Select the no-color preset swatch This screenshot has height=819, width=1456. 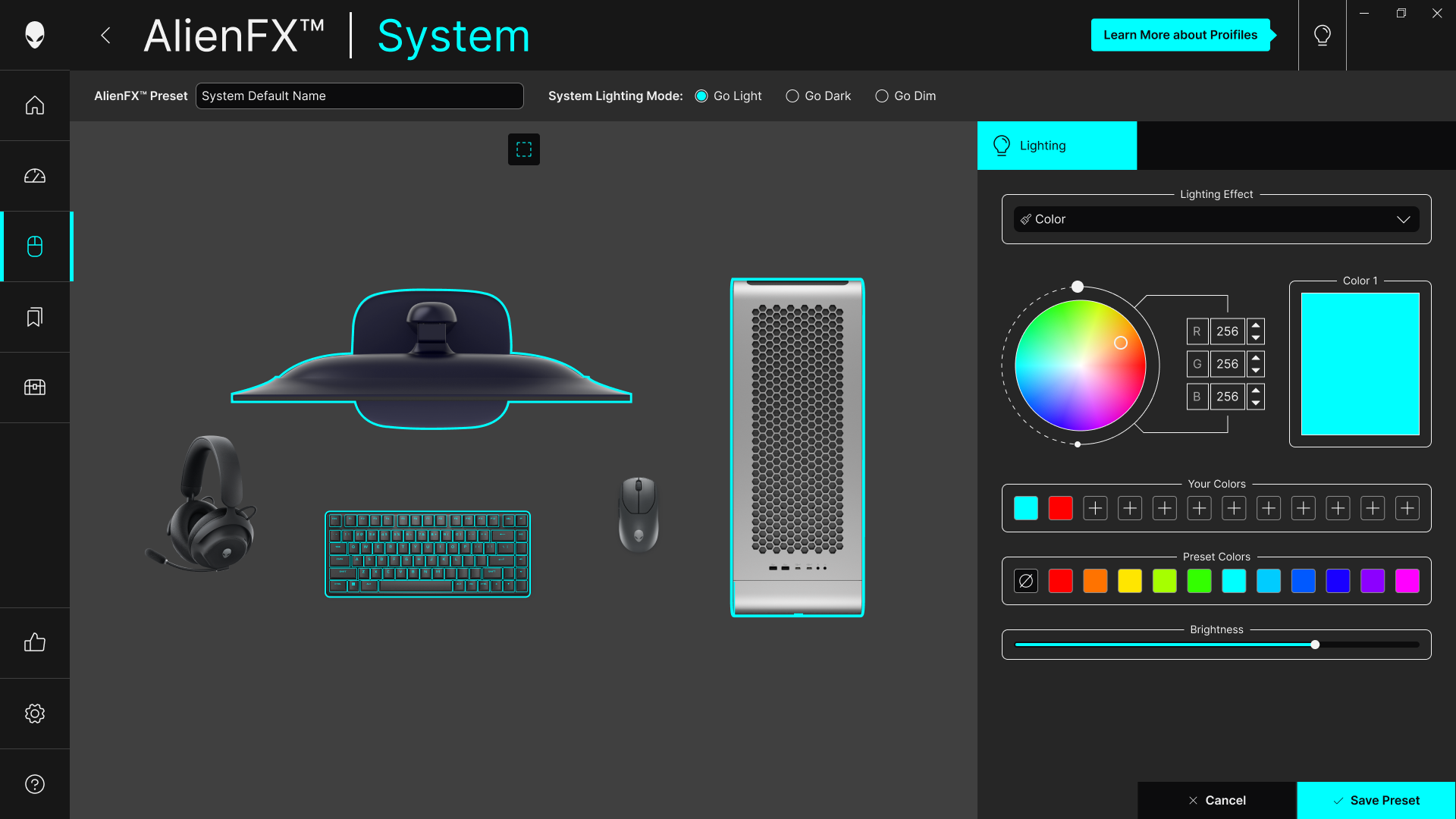(1026, 581)
